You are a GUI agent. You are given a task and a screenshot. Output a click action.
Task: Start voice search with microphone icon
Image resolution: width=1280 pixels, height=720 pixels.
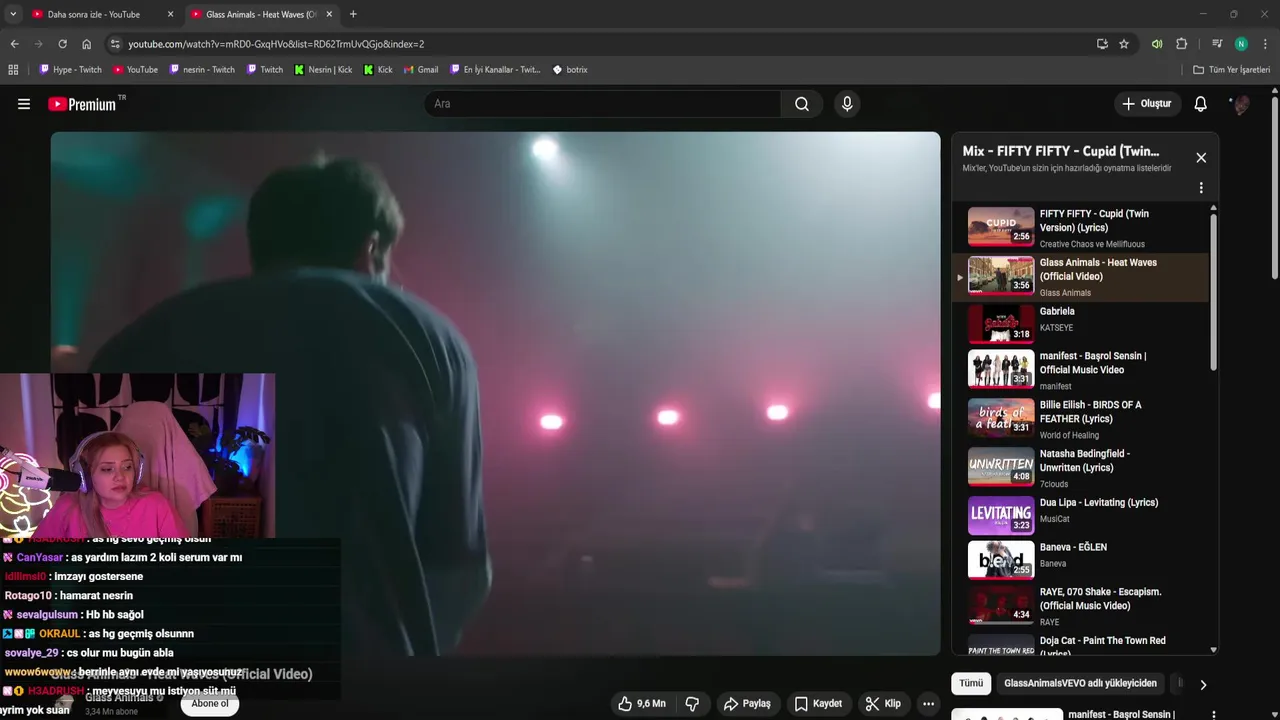847,104
